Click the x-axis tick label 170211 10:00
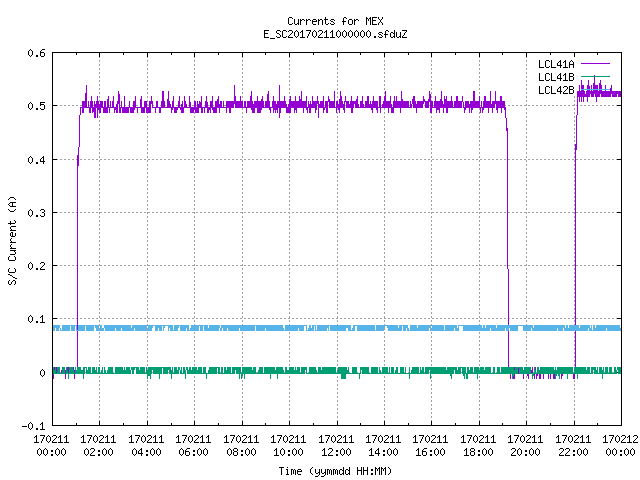 (x=288, y=446)
